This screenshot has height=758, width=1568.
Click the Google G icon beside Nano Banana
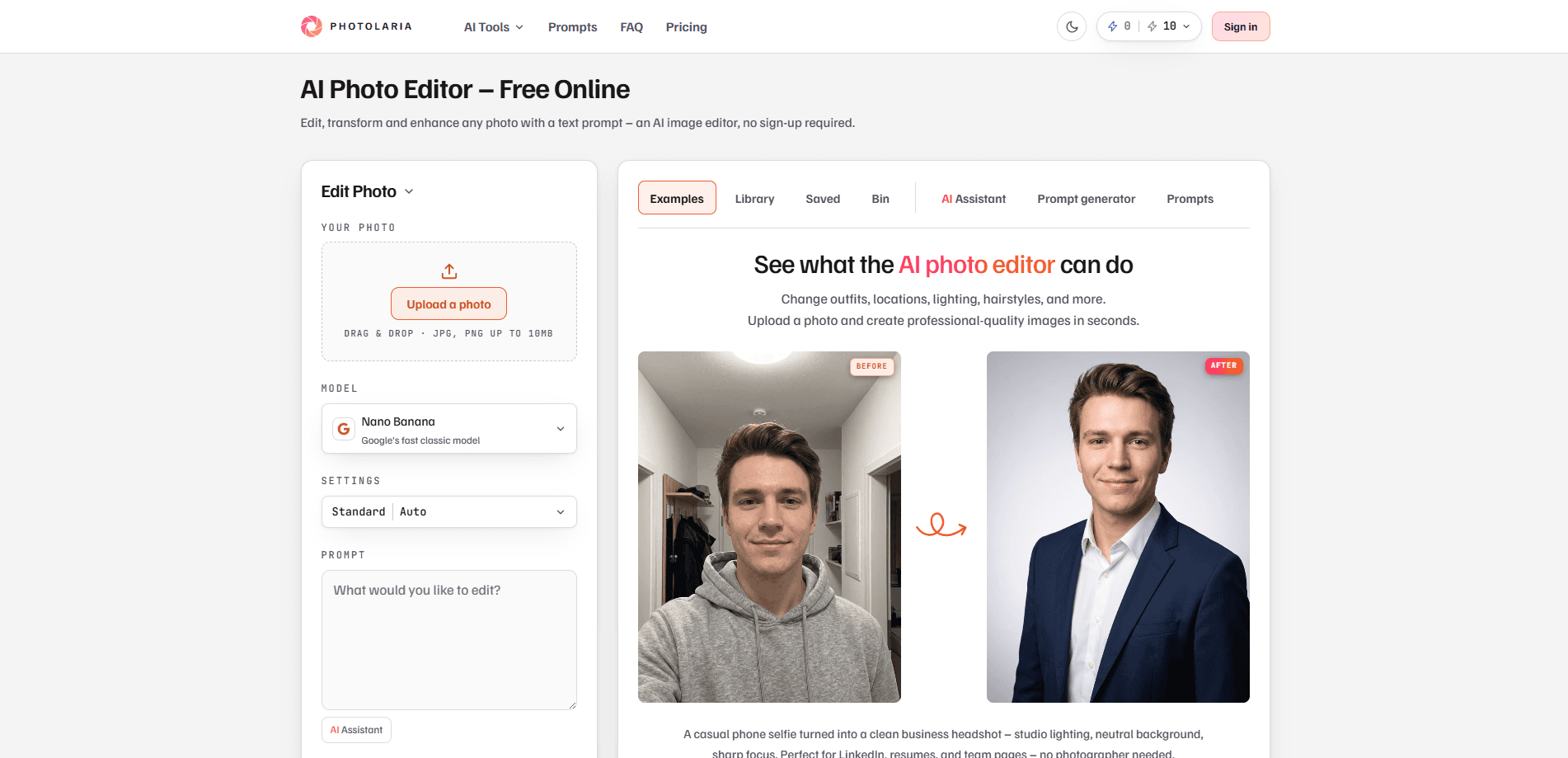[344, 429]
